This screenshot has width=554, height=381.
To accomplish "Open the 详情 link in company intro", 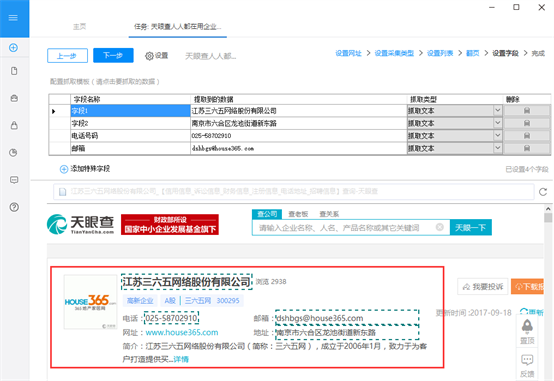I will click(x=181, y=359).
